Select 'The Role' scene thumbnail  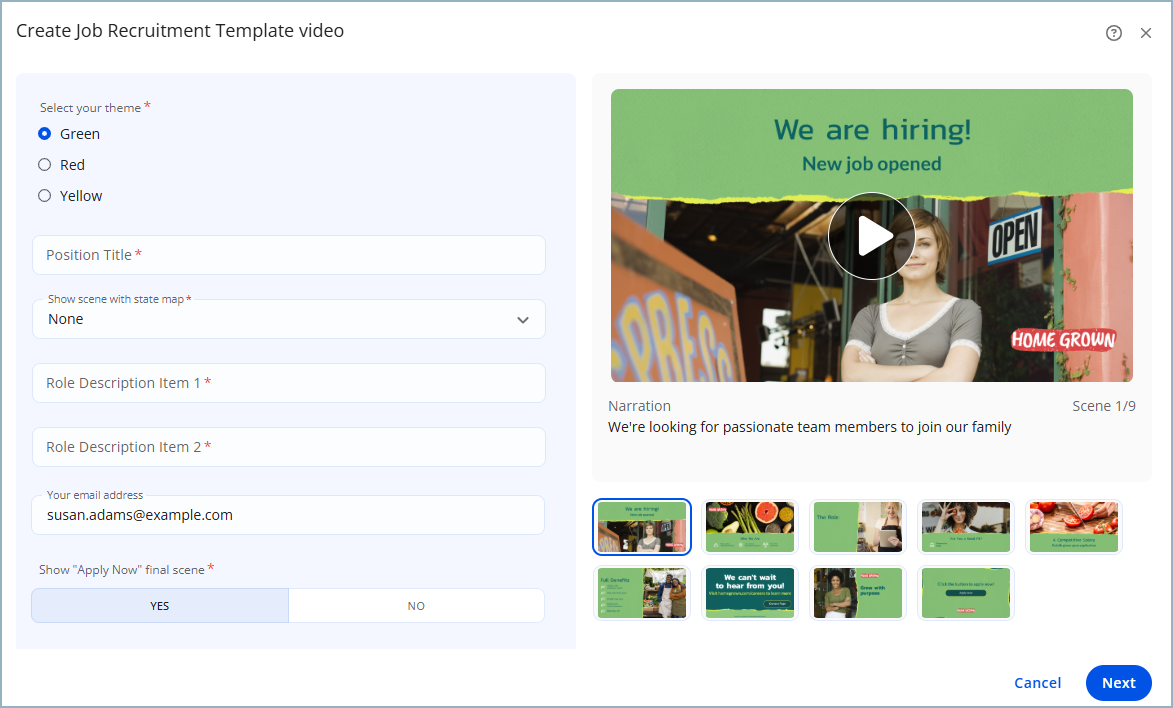858,527
